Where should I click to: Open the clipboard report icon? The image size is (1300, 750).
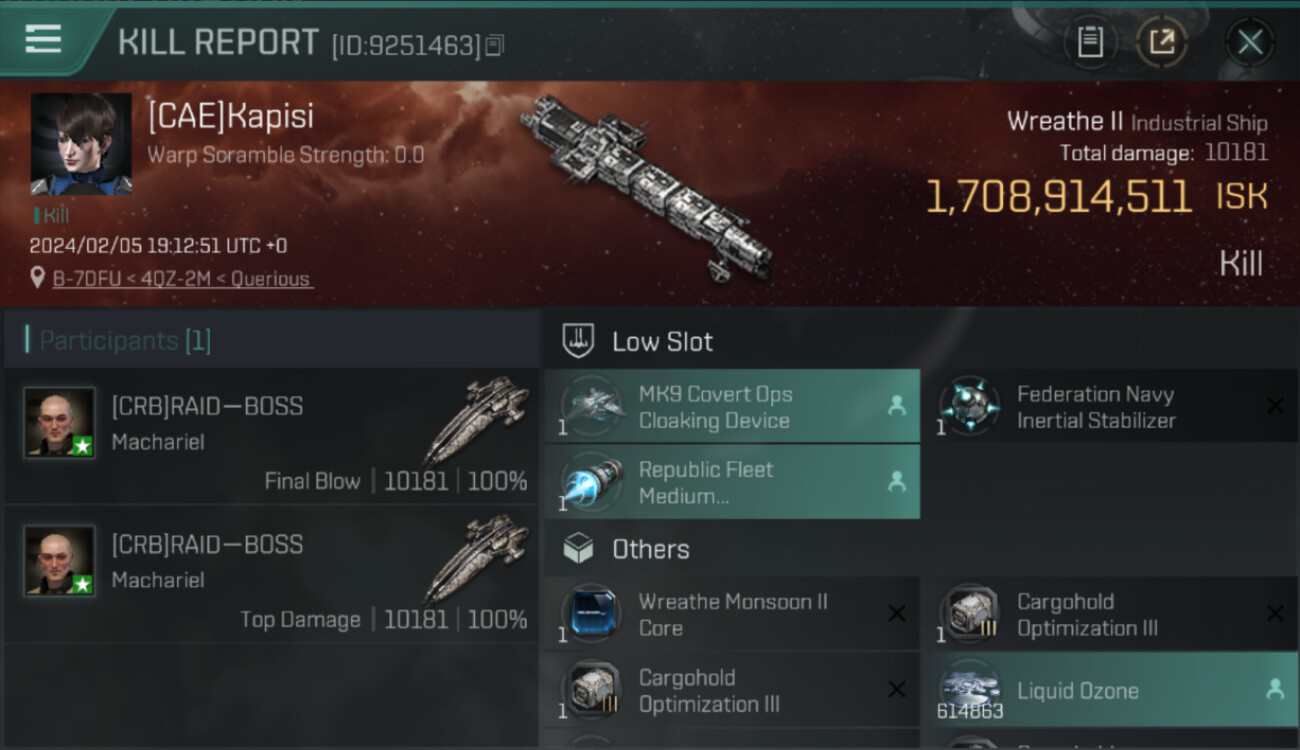(1090, 42)
